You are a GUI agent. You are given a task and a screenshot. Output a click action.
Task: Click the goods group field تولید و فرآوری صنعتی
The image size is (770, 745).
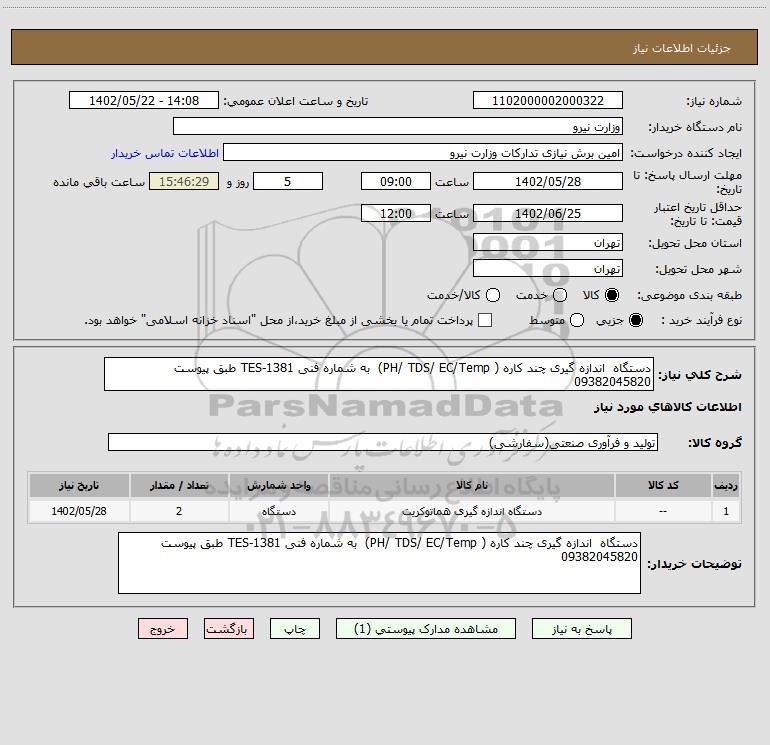point(383,442)
